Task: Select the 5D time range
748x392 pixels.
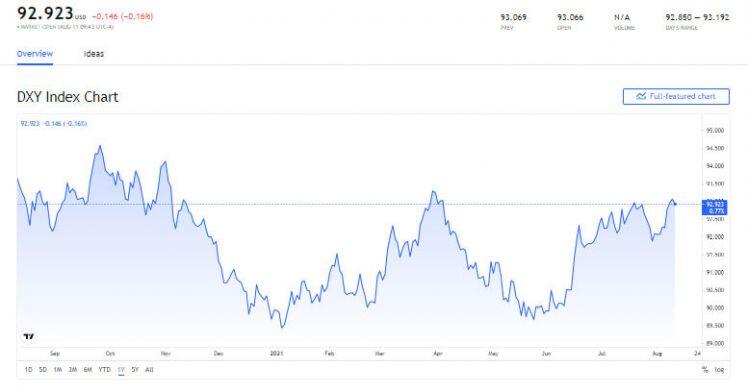Action: point(43,370)
